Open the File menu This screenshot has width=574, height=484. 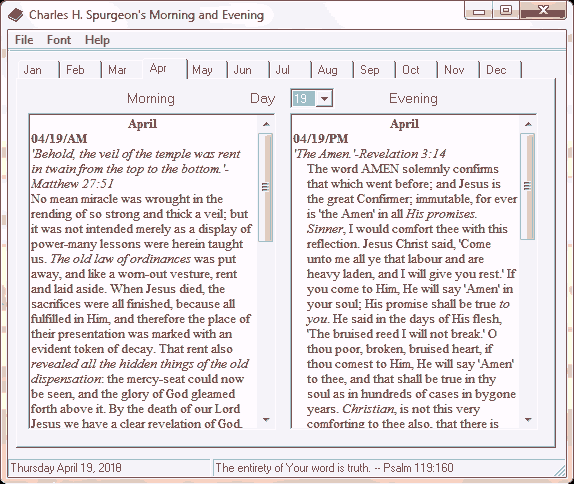click(x=24, y=40)
